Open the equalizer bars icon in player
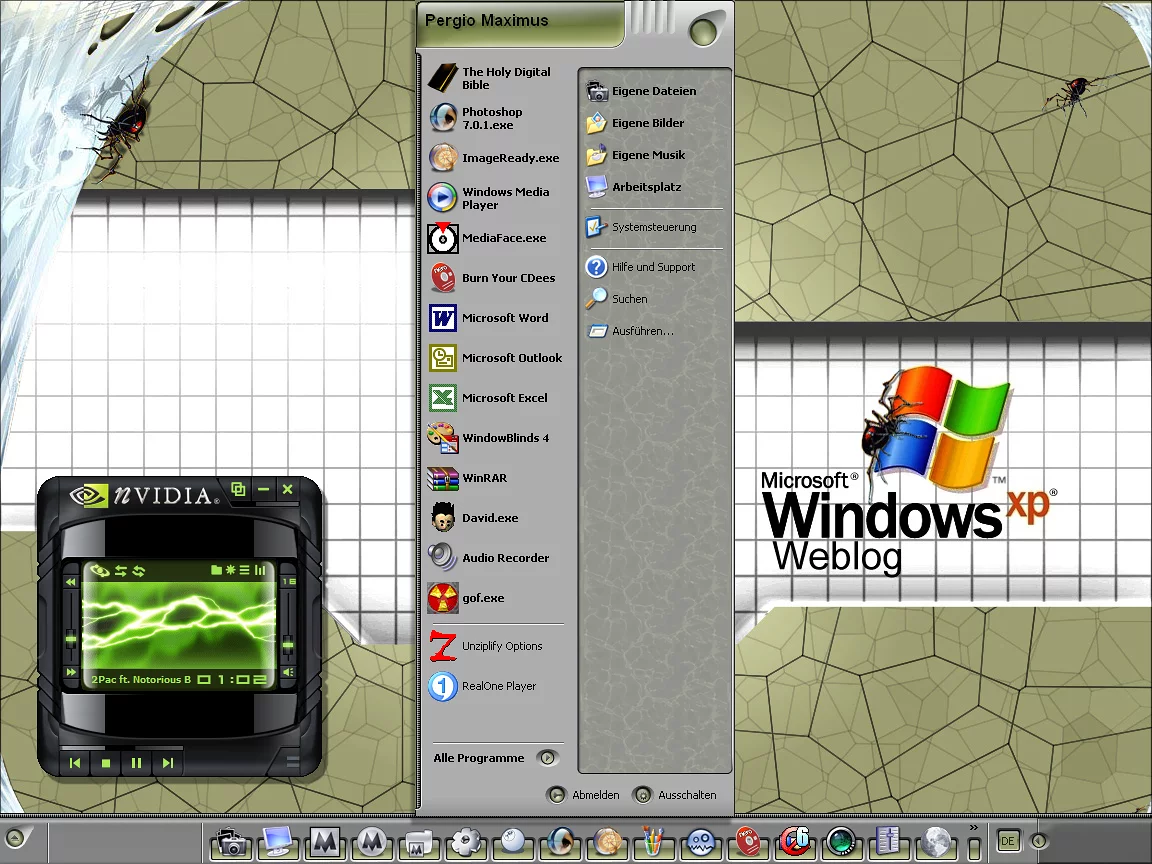The height and width of the screenshot is (864, 1152). click(x=260, y=570)
